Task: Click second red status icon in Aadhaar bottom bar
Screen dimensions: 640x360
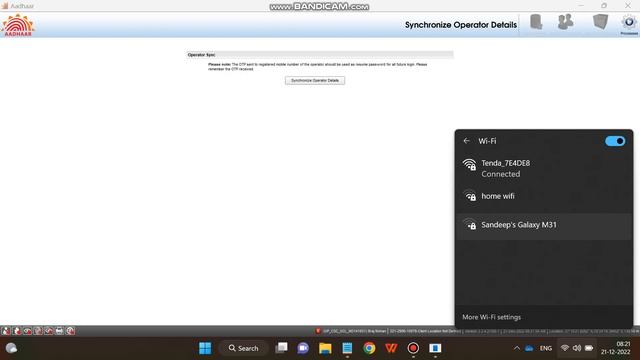Action: [16, 331]
